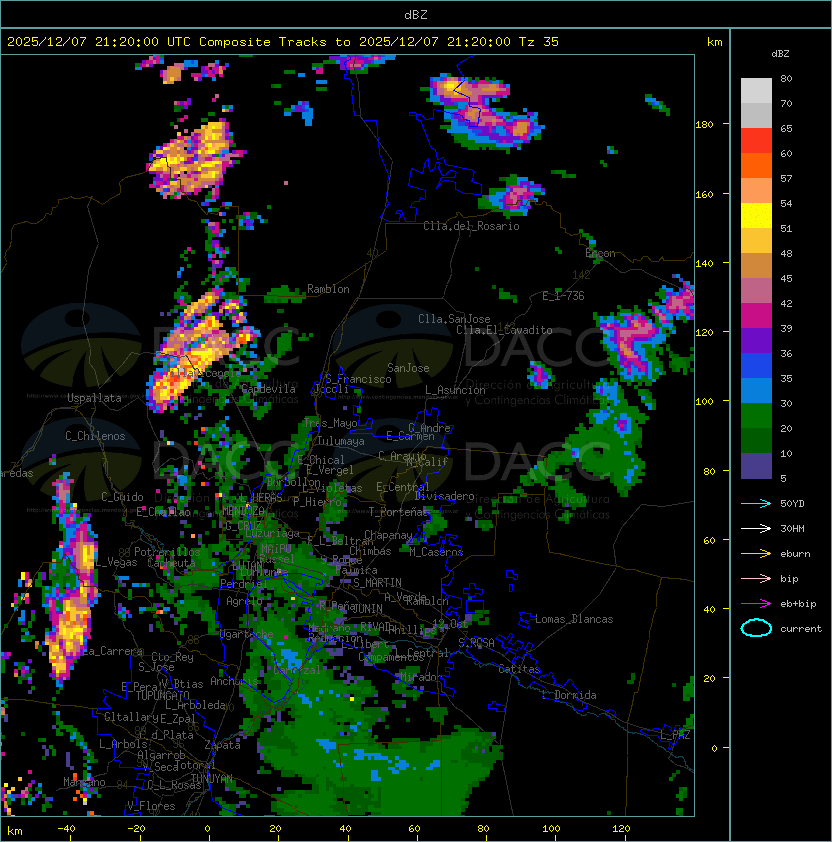
Task: Click the 'Zapata' map label
Action: click(x=222, y=745)
